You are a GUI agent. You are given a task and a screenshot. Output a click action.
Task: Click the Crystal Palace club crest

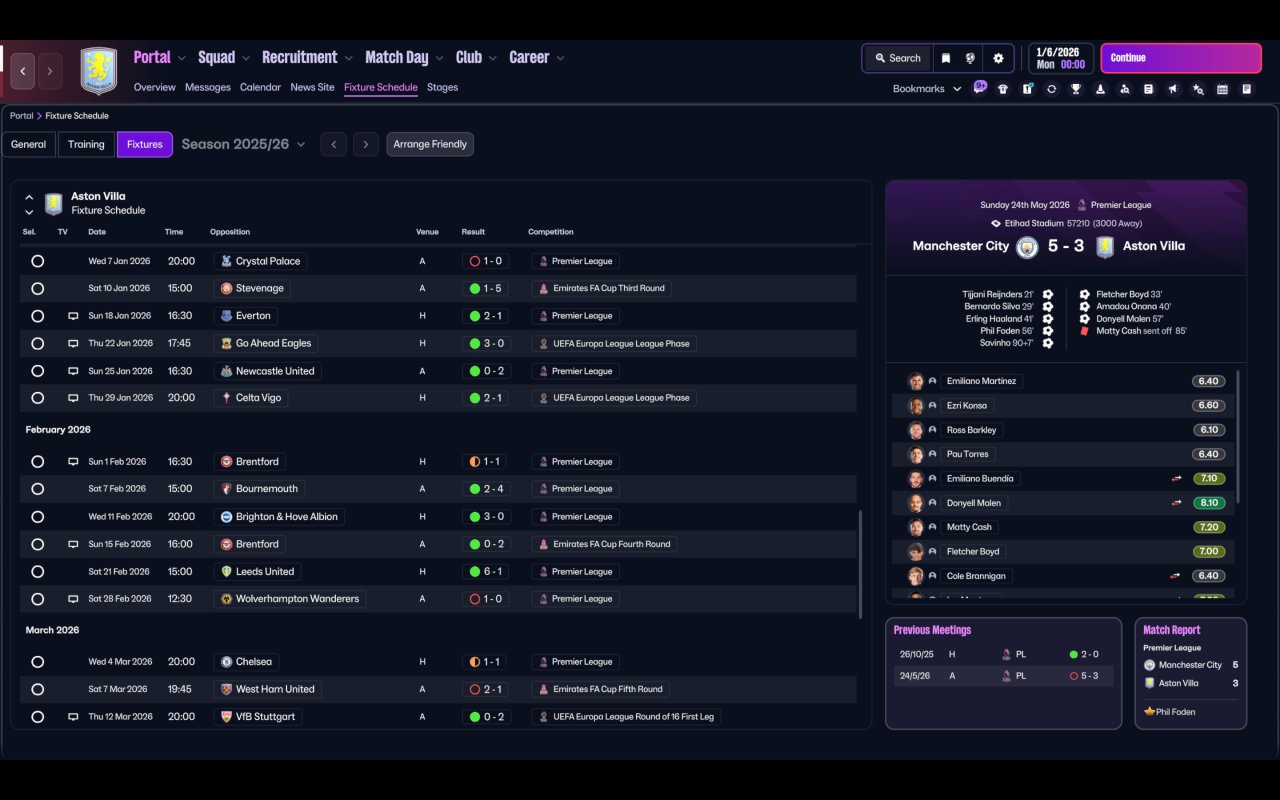227,261
